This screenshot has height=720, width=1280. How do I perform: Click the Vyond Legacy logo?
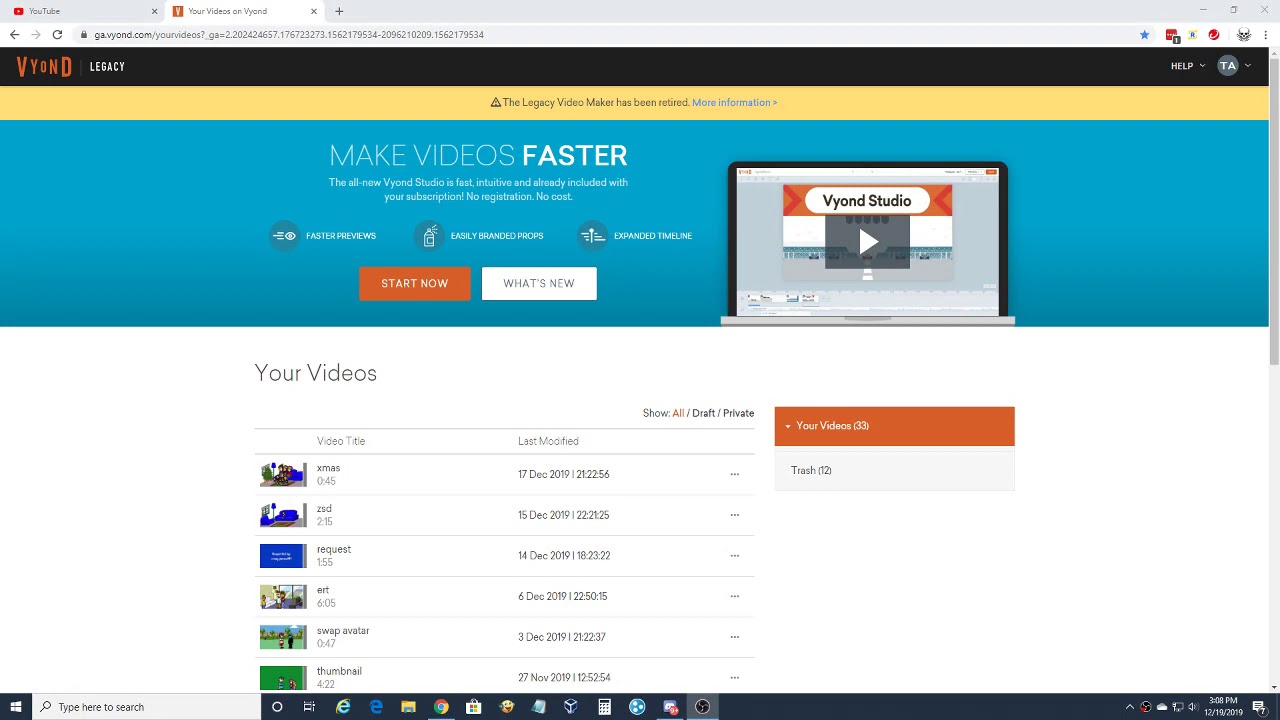[x=70, y=66]
